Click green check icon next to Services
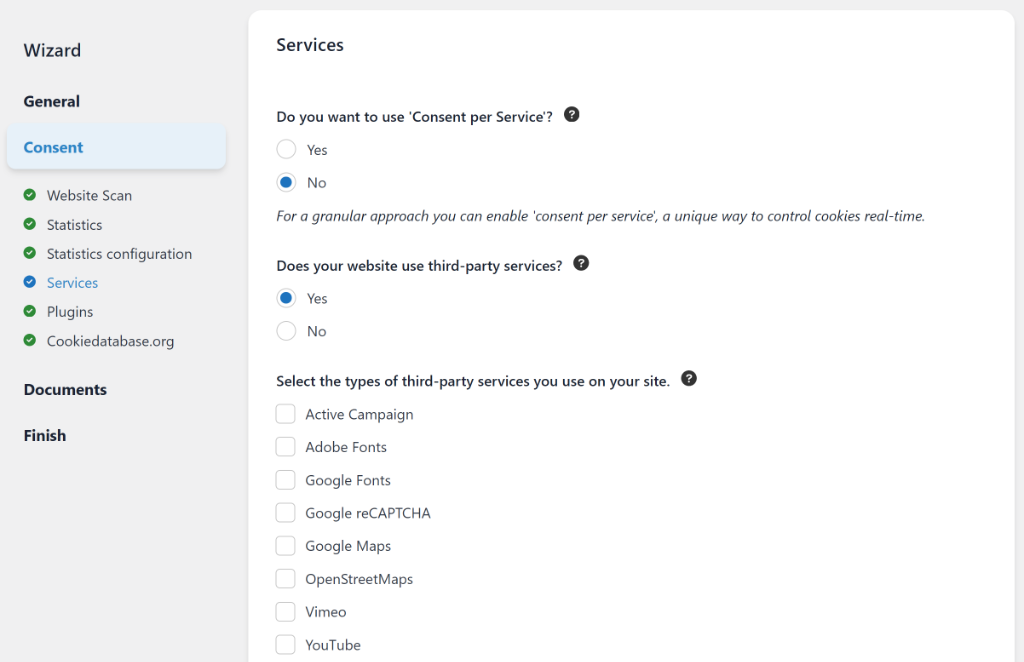 [x=31, y=282]
